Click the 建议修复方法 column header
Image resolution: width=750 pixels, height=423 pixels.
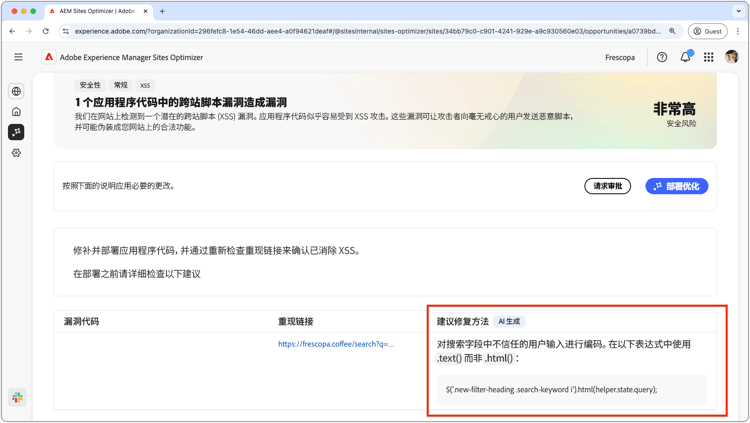tap(463, 322)
